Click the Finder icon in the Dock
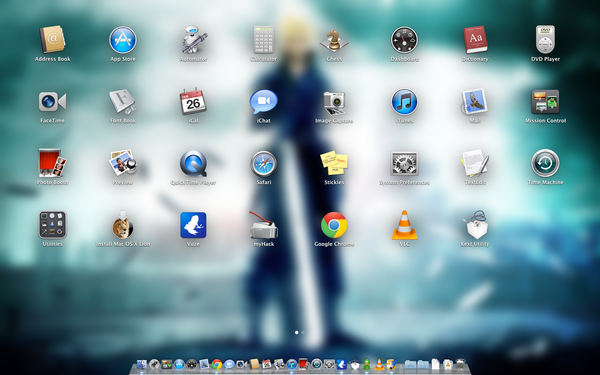The width and height of the screenshot is (600, 375). pyautogui.click(x=142, y=364)
